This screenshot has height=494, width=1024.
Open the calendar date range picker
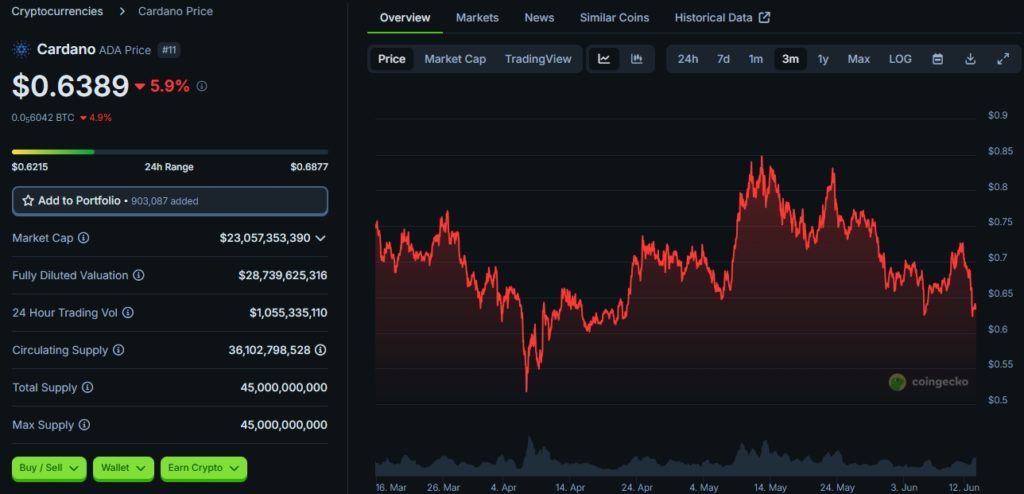coord(937,59)
